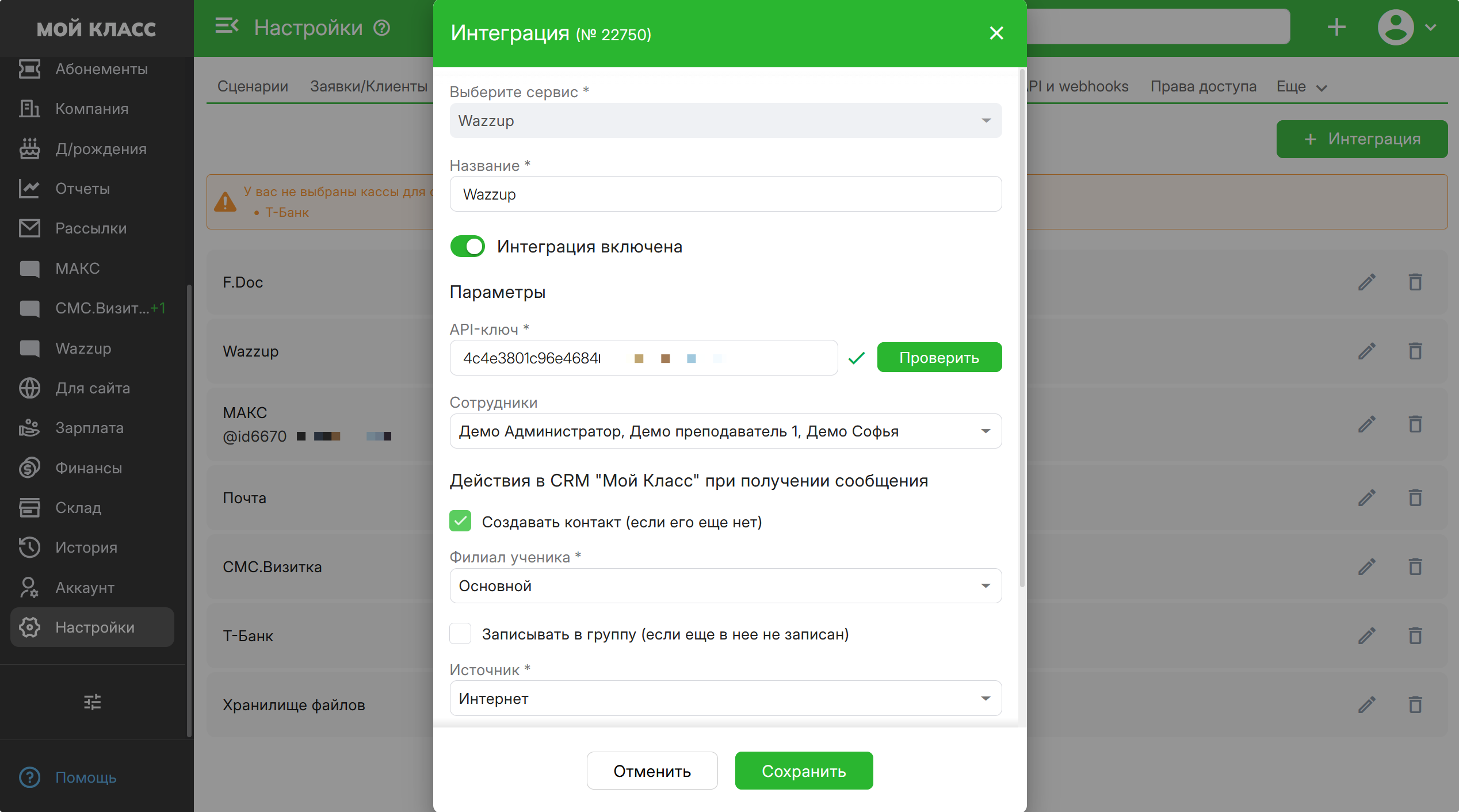Click the plus add icon in header

(1336, 27)
